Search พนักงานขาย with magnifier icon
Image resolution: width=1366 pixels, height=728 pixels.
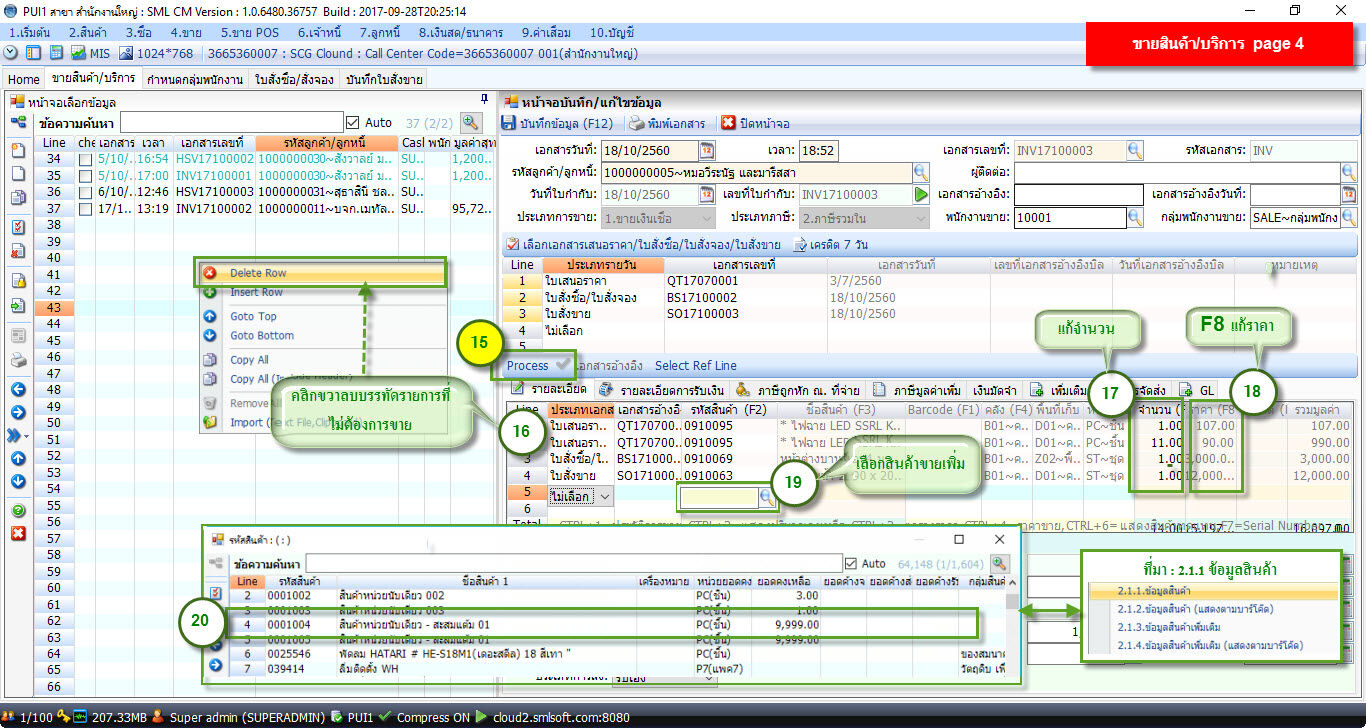click(x=1134, y=216)
